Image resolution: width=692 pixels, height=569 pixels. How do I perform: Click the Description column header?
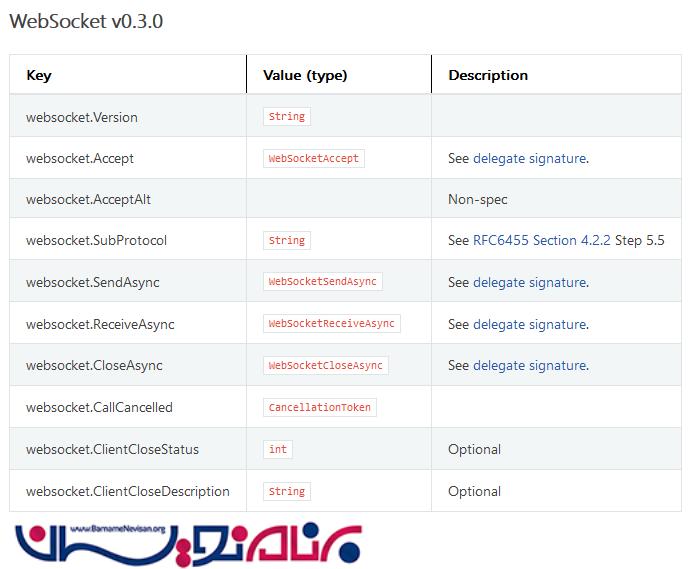tap(488, 75)
